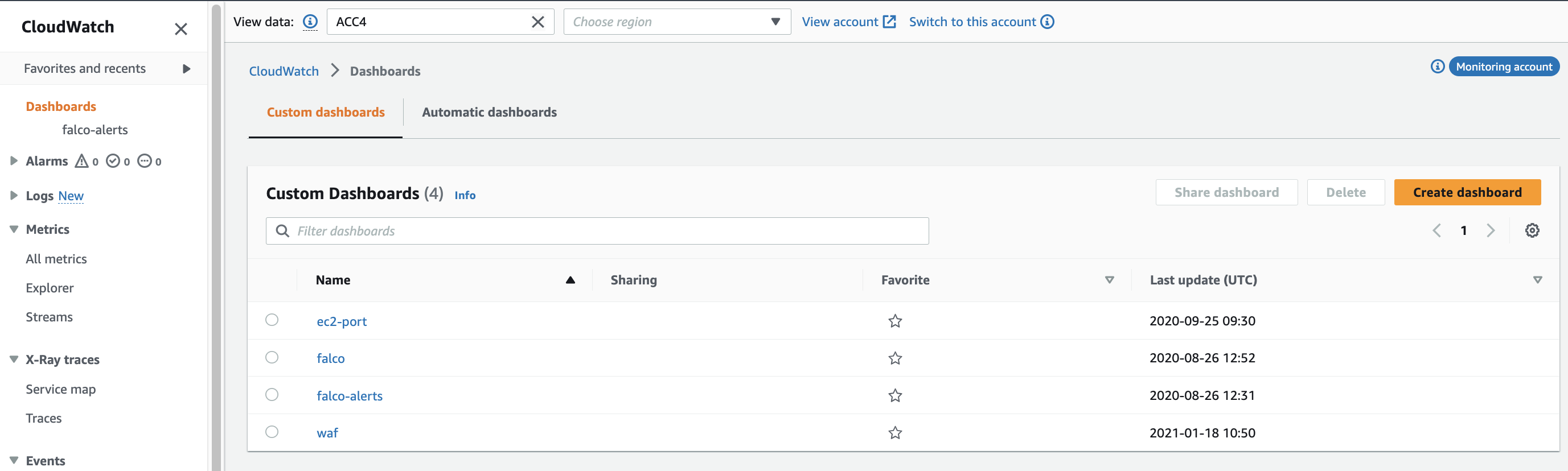Sort by Favorite column arrow
Screen dimensions: 1568x471
[x=1110, y=280]
